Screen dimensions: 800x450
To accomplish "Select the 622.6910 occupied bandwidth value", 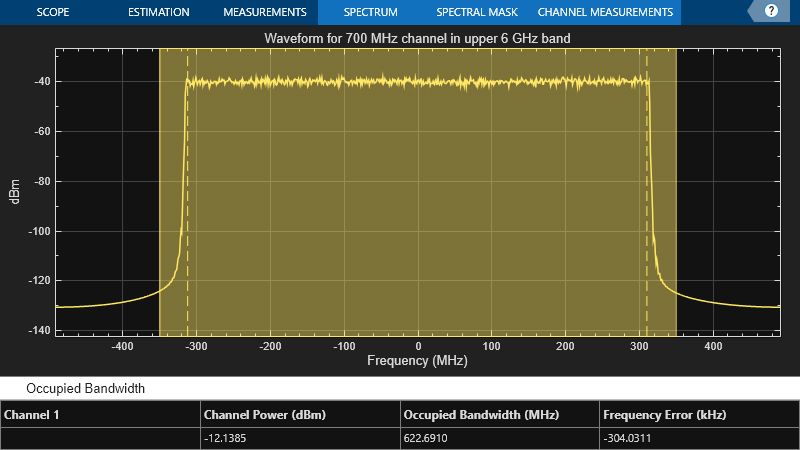I will 430,439.
